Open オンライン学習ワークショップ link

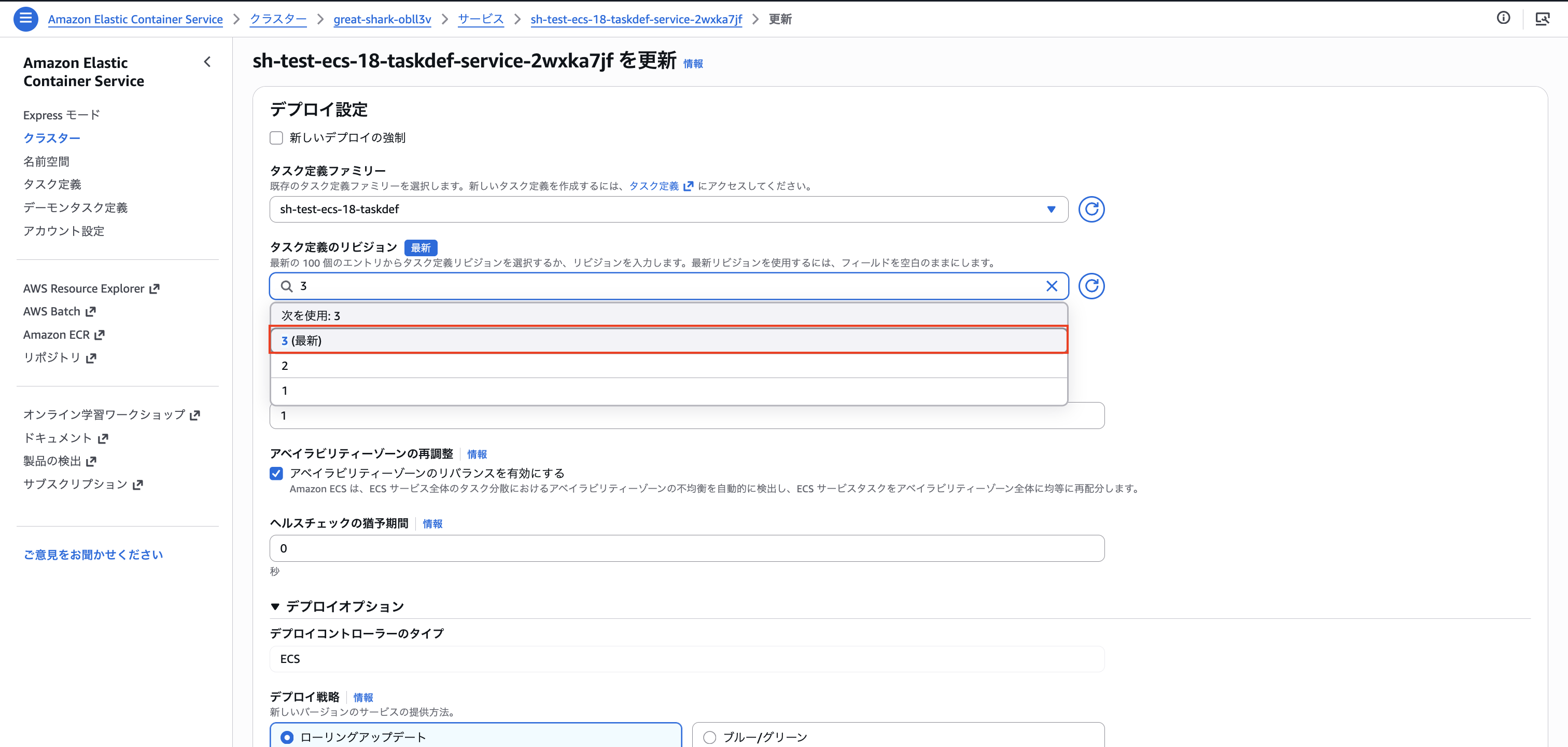(x=104, y=415)
